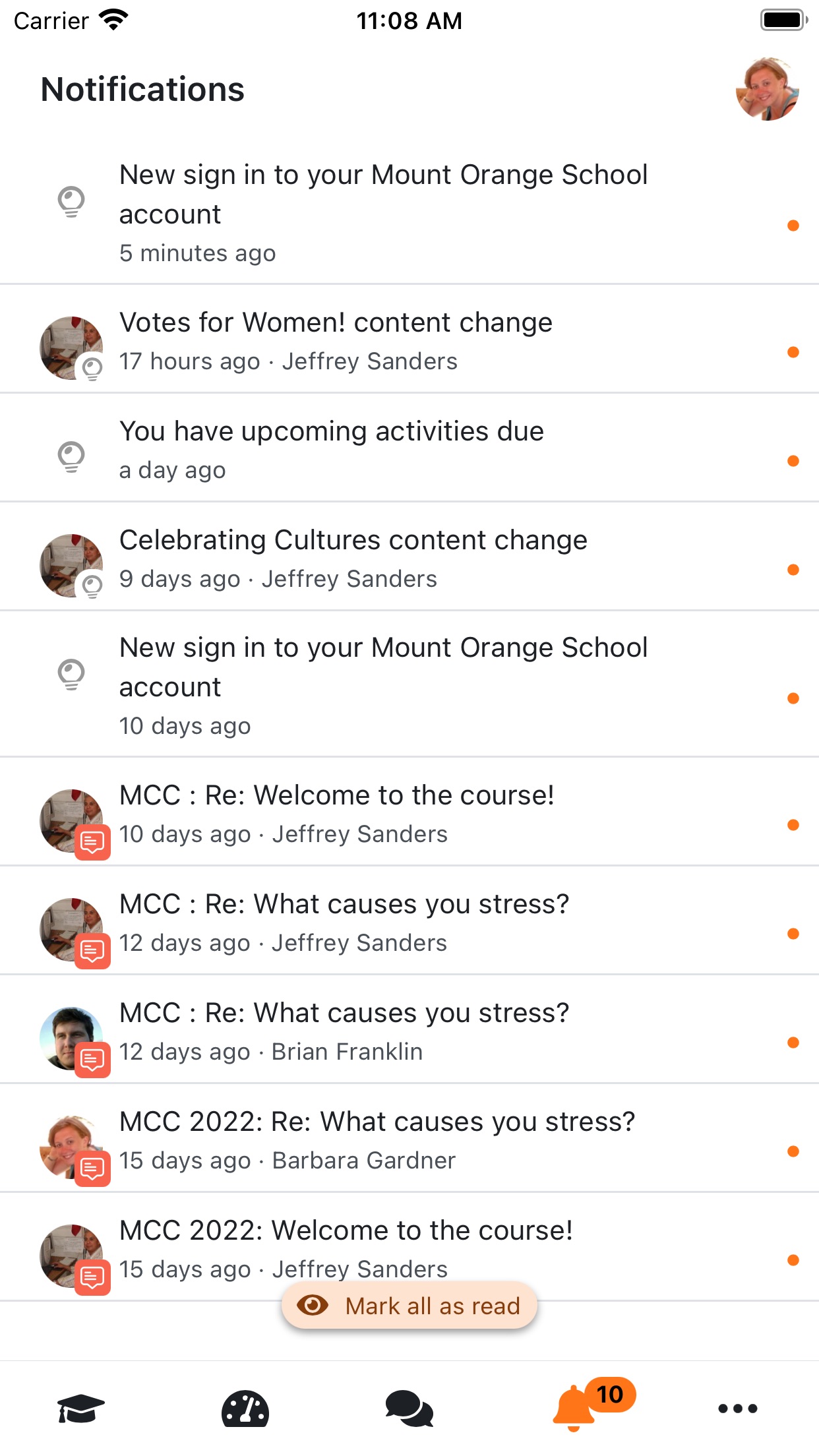This screenshot has width=819, height=1456.
Task: Open the user profile picture menu
Action: (767, 89)
